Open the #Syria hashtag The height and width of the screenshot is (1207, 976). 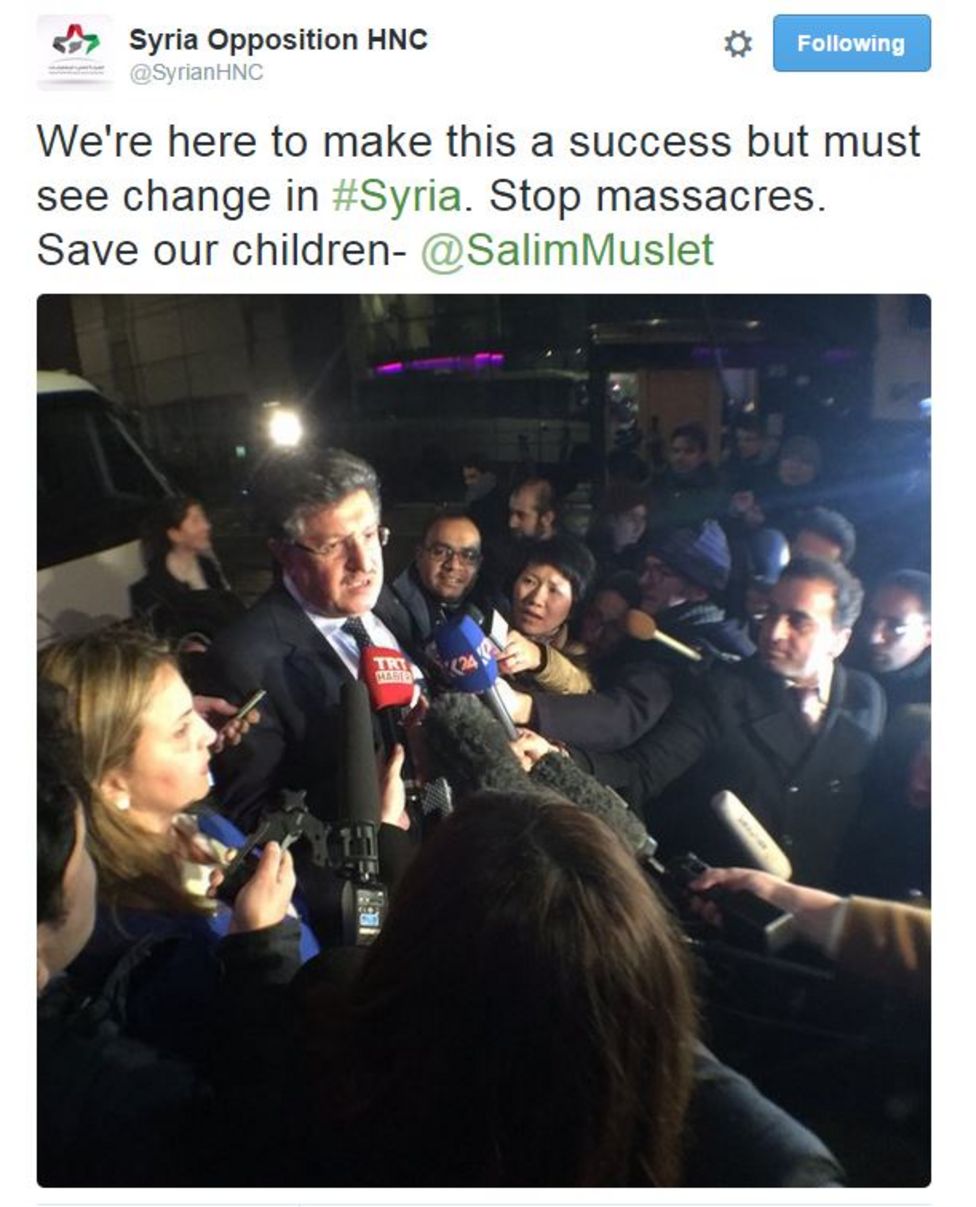click(396, 195)
